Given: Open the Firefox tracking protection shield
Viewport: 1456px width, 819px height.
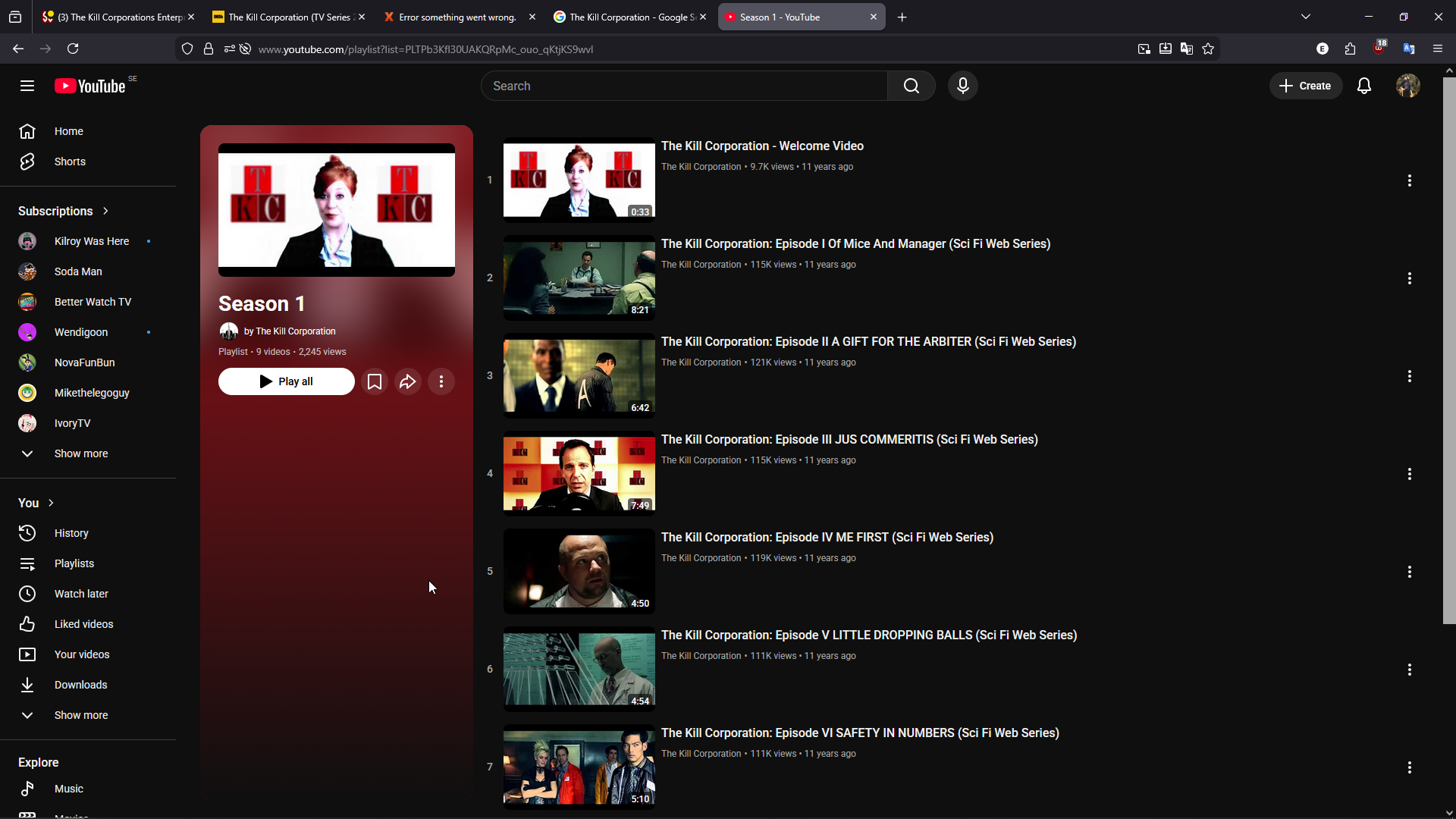Looking at the screenshot, I should pyautogui.click(x=187, y=49).
